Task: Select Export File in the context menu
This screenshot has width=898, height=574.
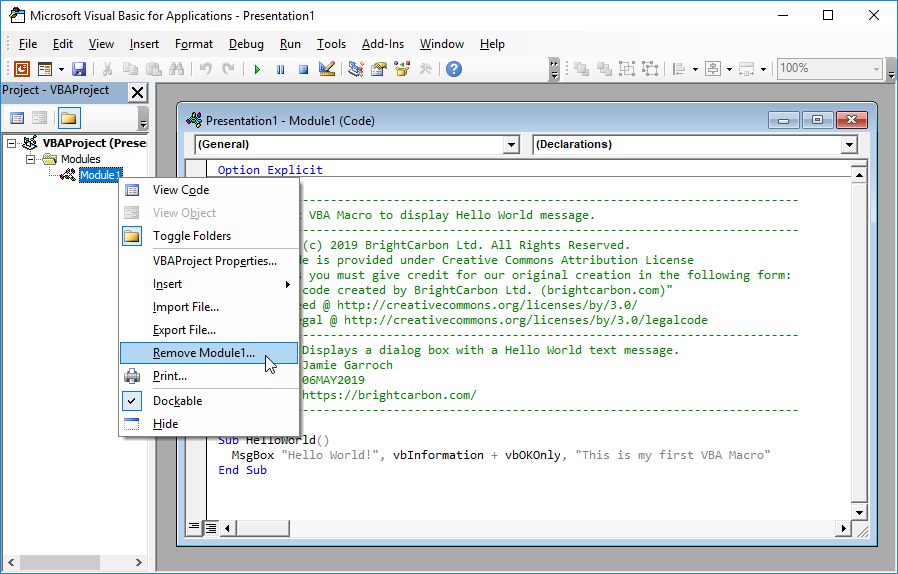Action: click(184, 330)
